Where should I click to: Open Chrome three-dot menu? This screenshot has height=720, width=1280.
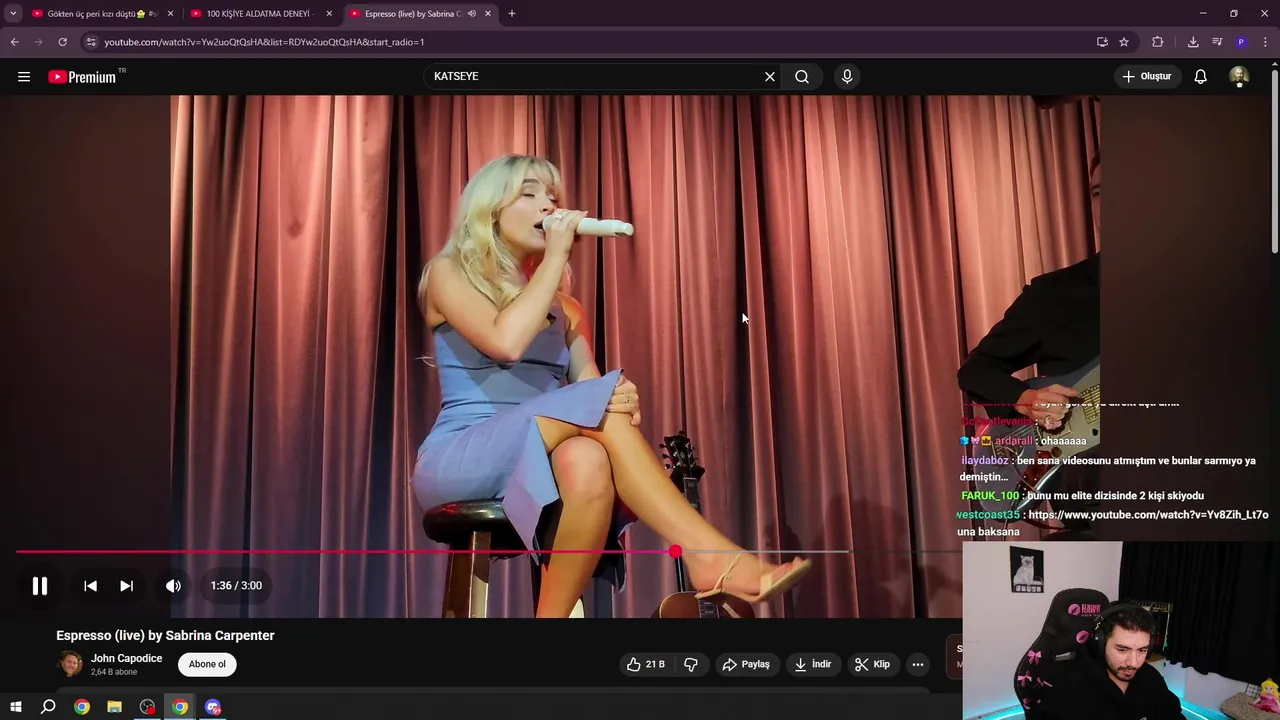coord(1266,42)
